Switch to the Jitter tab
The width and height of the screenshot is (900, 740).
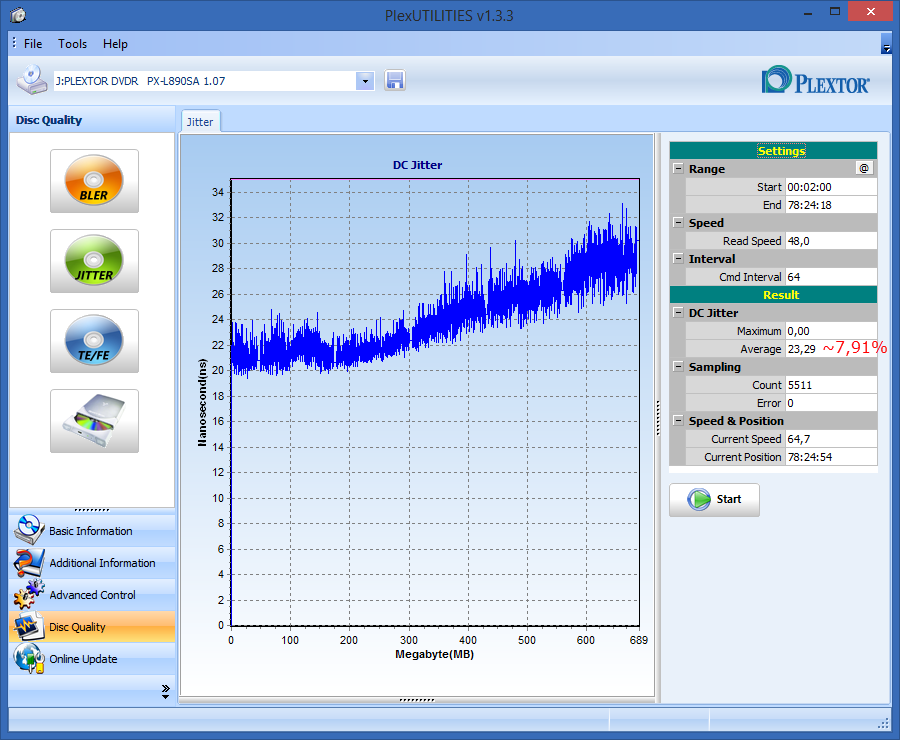point(200,122)
